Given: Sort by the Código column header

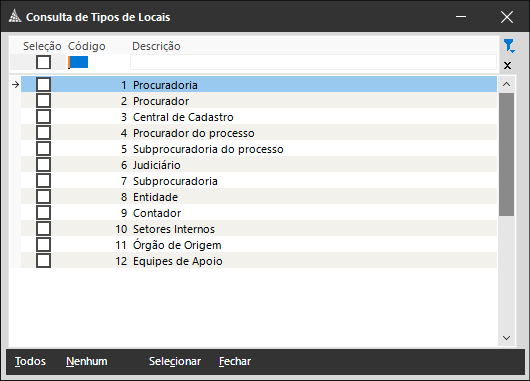Looking at the screenshot, I should [x=87, y=46].
